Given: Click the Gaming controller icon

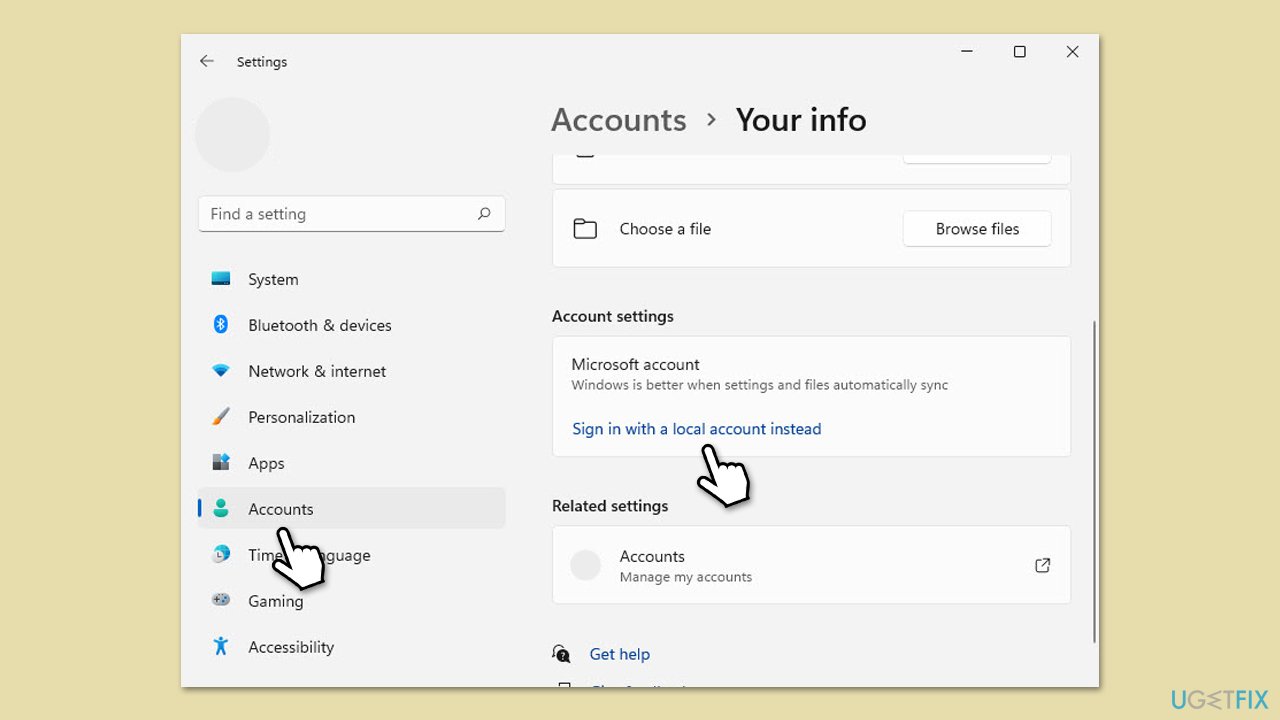Looking at the screenshot, I should pos(221,600).
